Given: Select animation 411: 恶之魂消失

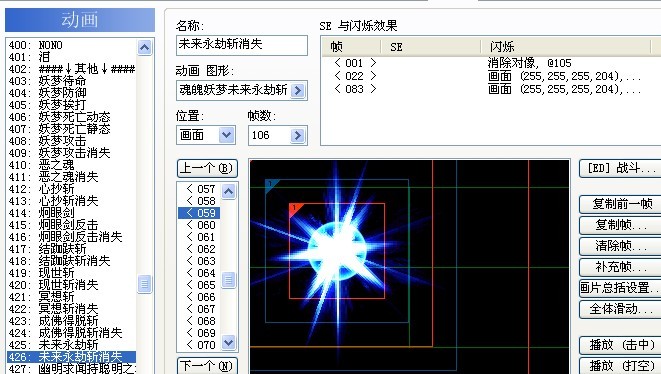Looking at the screenshot, I should click(x=72, y=177).
